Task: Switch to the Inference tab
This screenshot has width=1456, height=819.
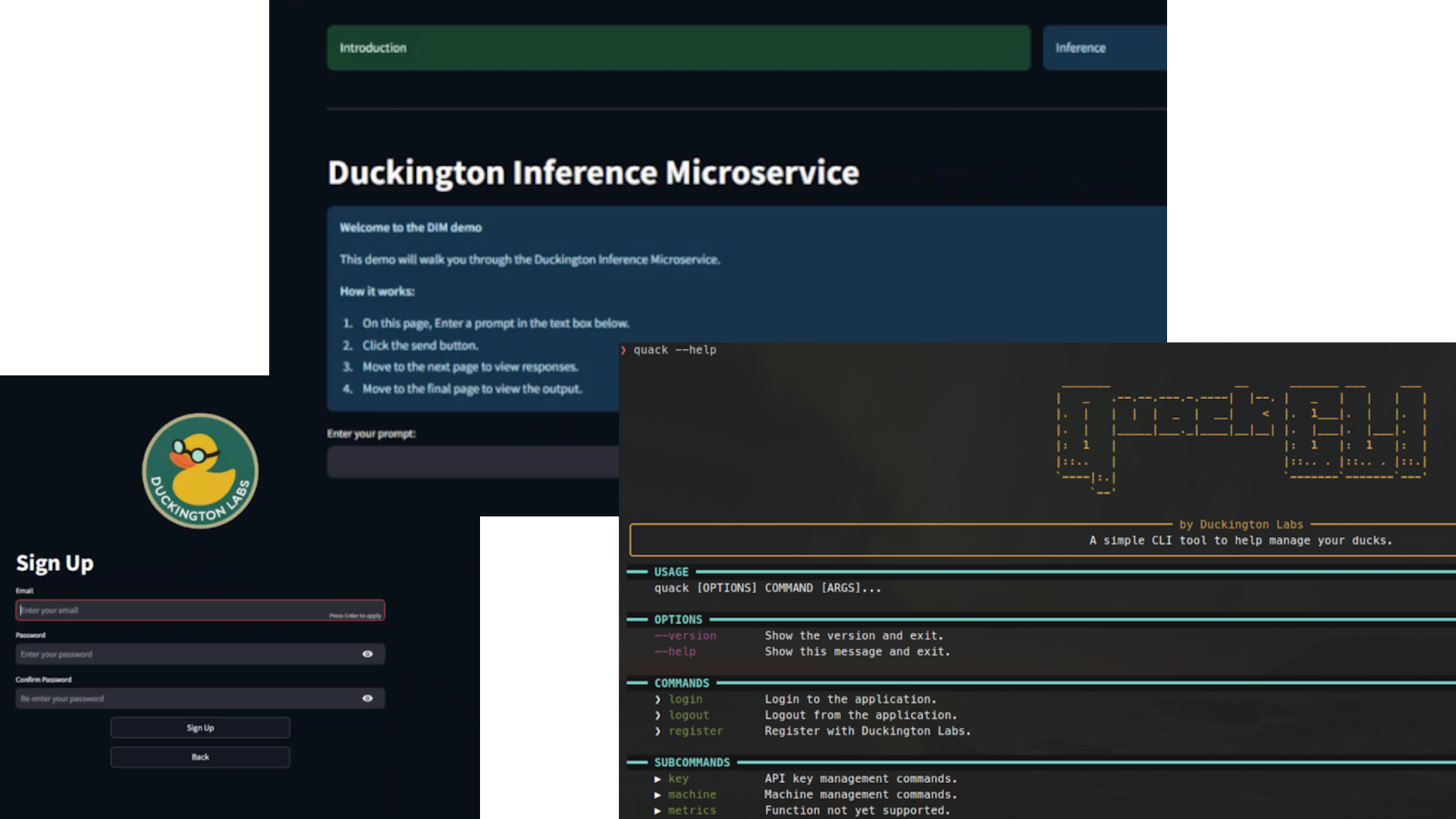Action: click(x=1081, y=47)
